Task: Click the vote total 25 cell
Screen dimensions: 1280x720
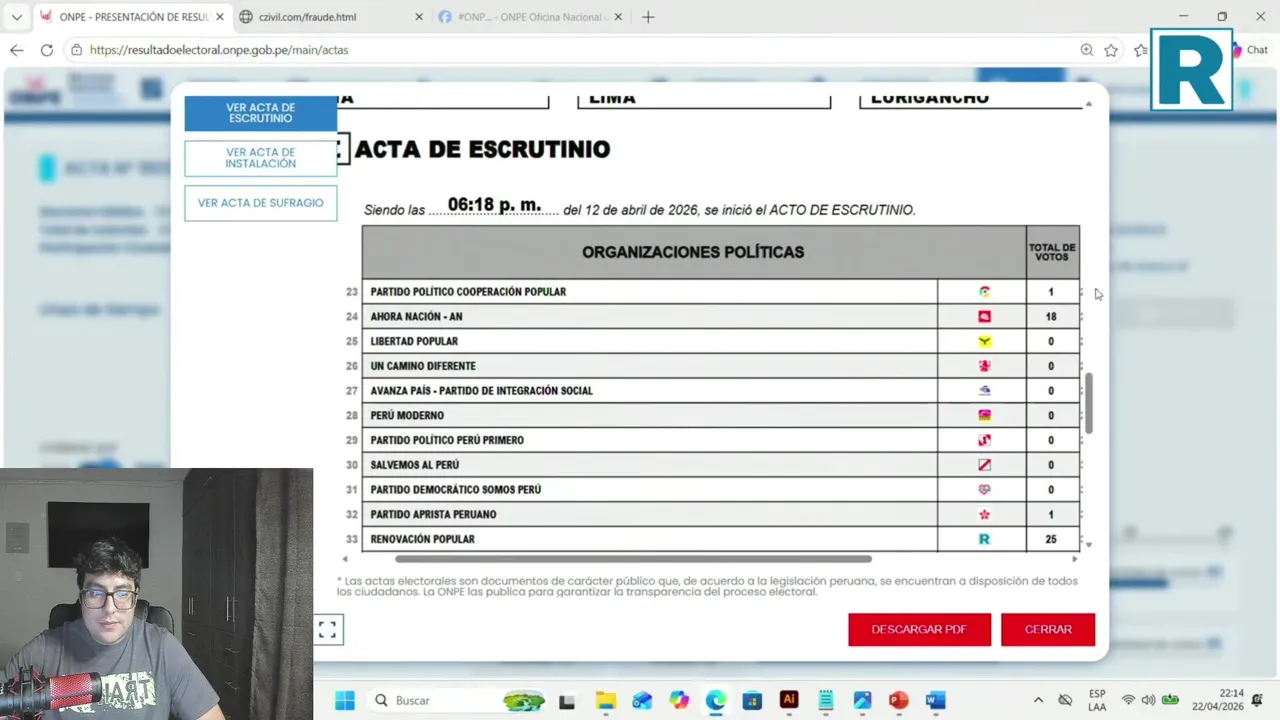Action: point(1051,539)
